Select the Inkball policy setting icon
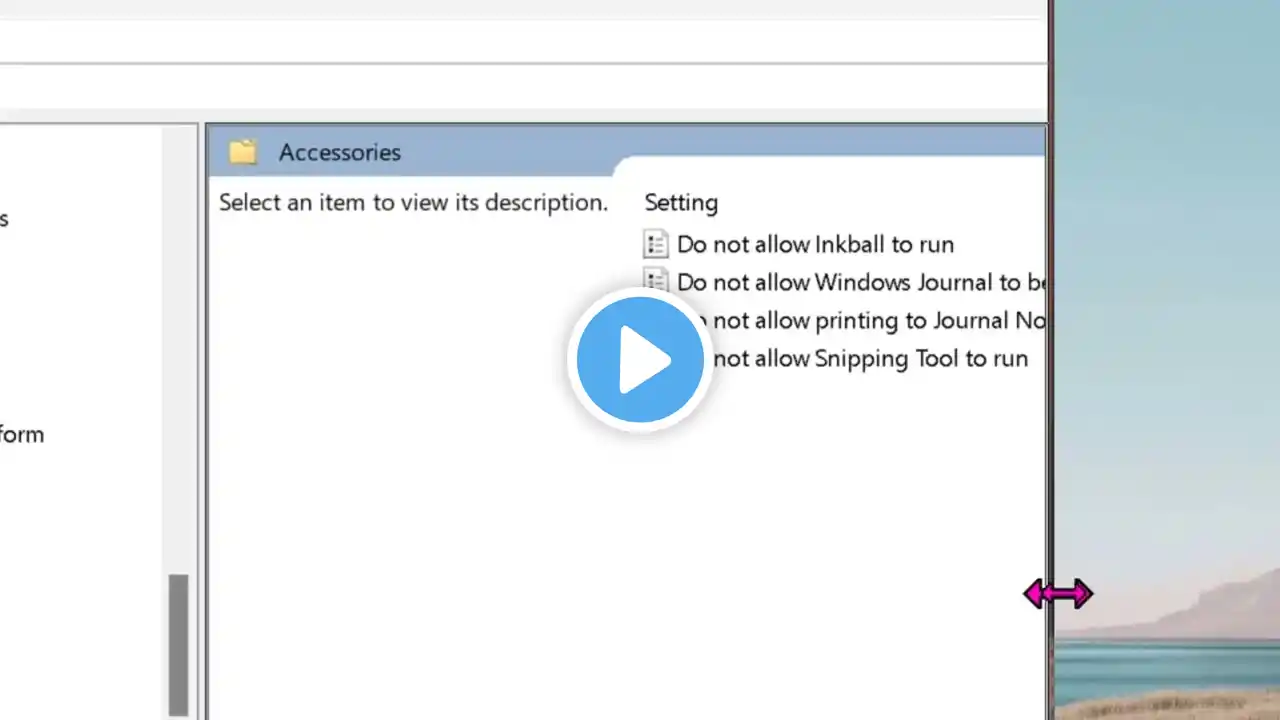Screen dimensions: 1280x720 [656, 244]
